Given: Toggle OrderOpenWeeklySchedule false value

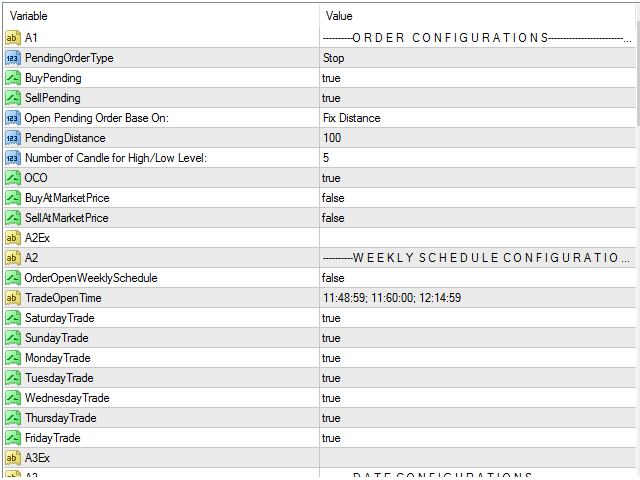Looking at the screenshot, I should (x=478, y=278).
